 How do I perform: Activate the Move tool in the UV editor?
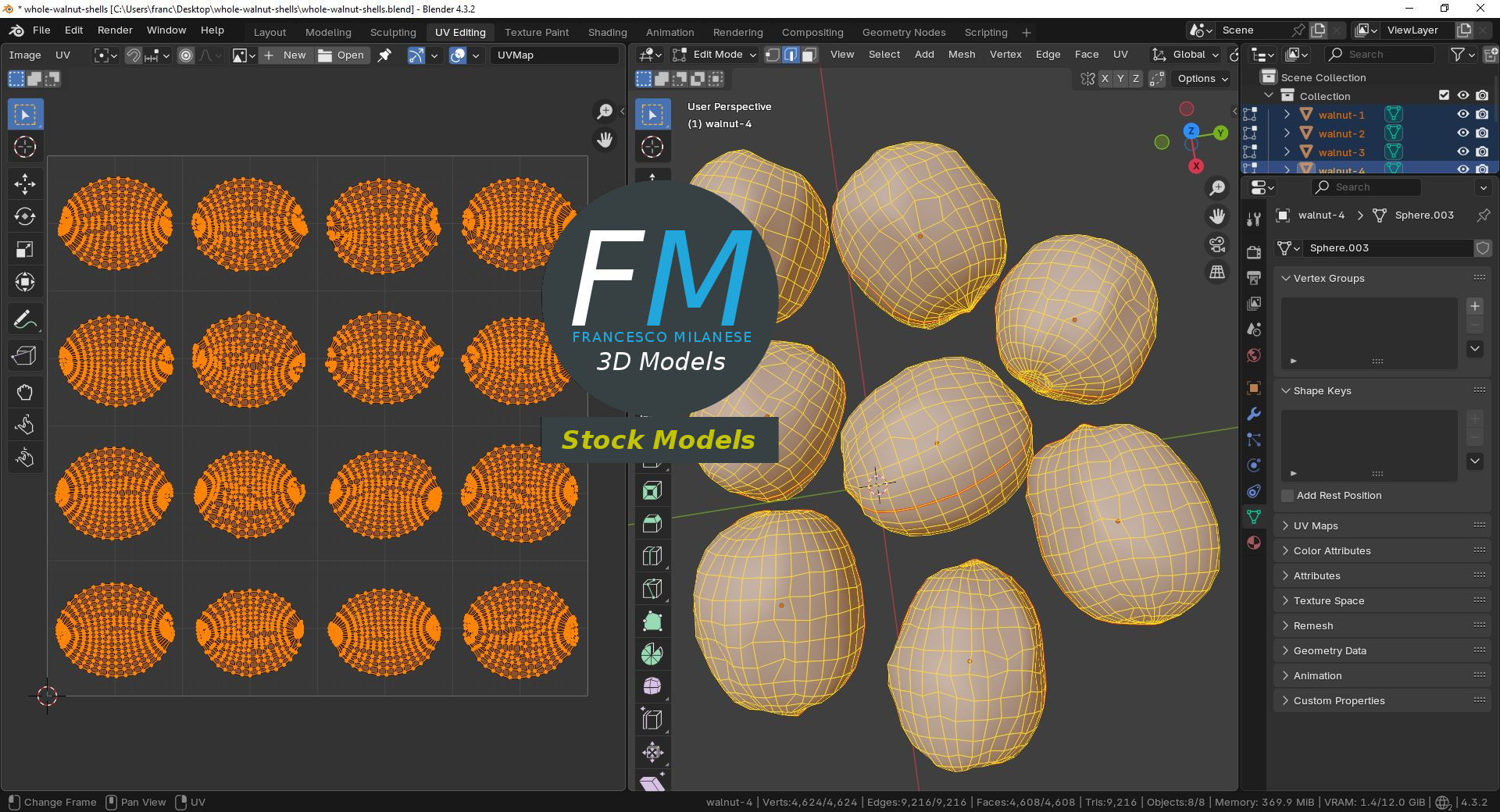[x=25, y=184]
